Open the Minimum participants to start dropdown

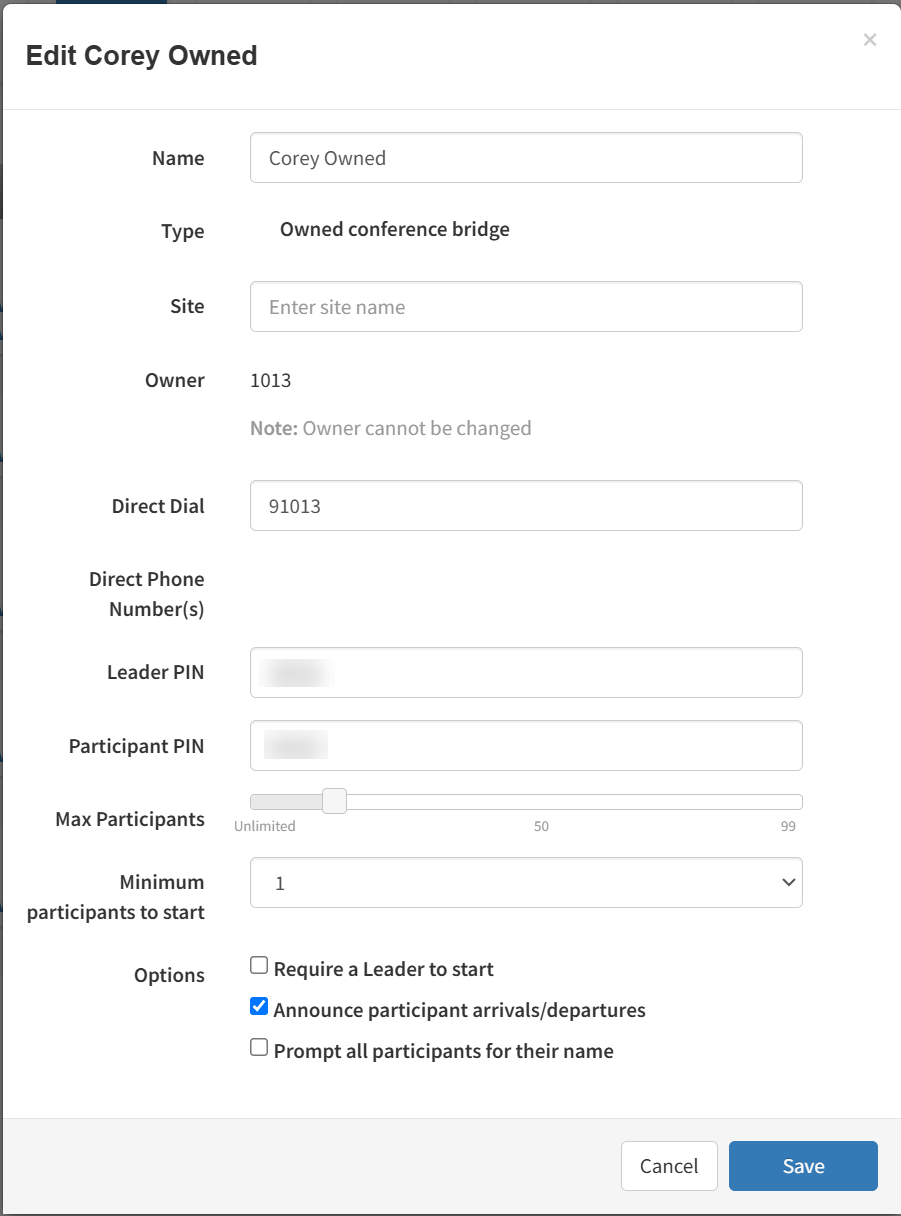point(526,883)
